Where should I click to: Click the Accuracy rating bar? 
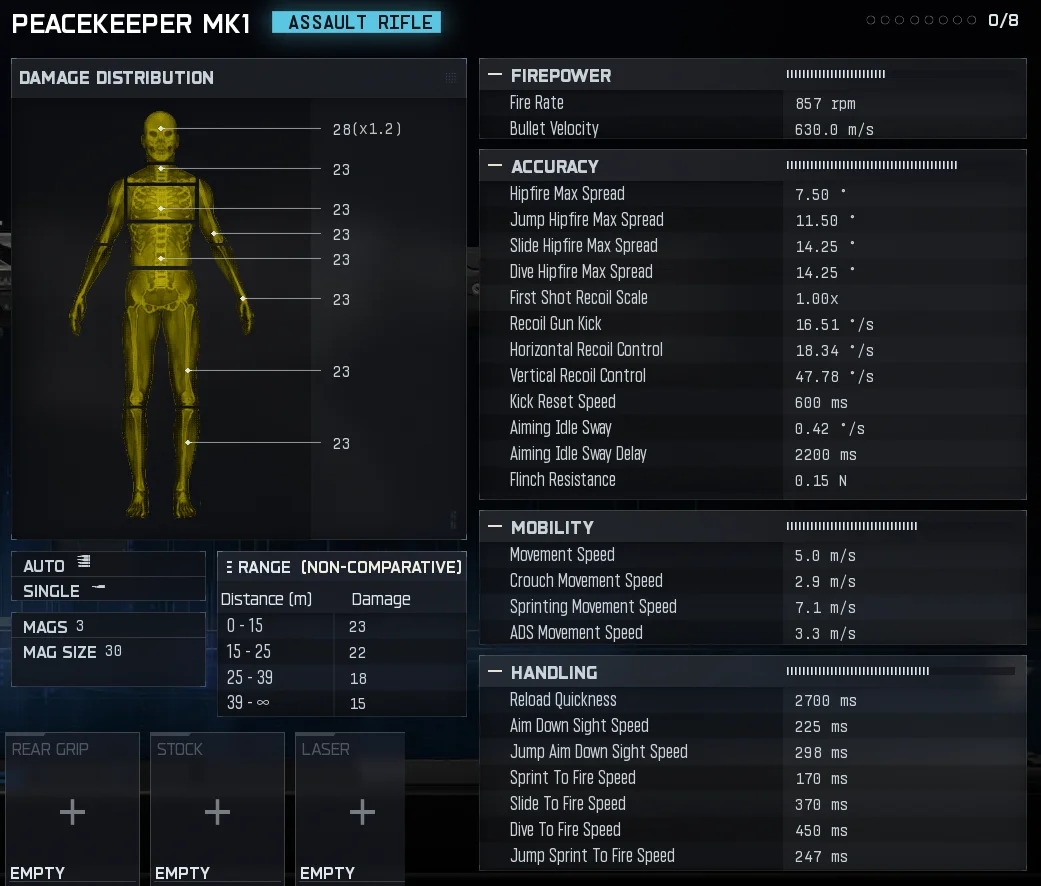click(x=871, y=165)
